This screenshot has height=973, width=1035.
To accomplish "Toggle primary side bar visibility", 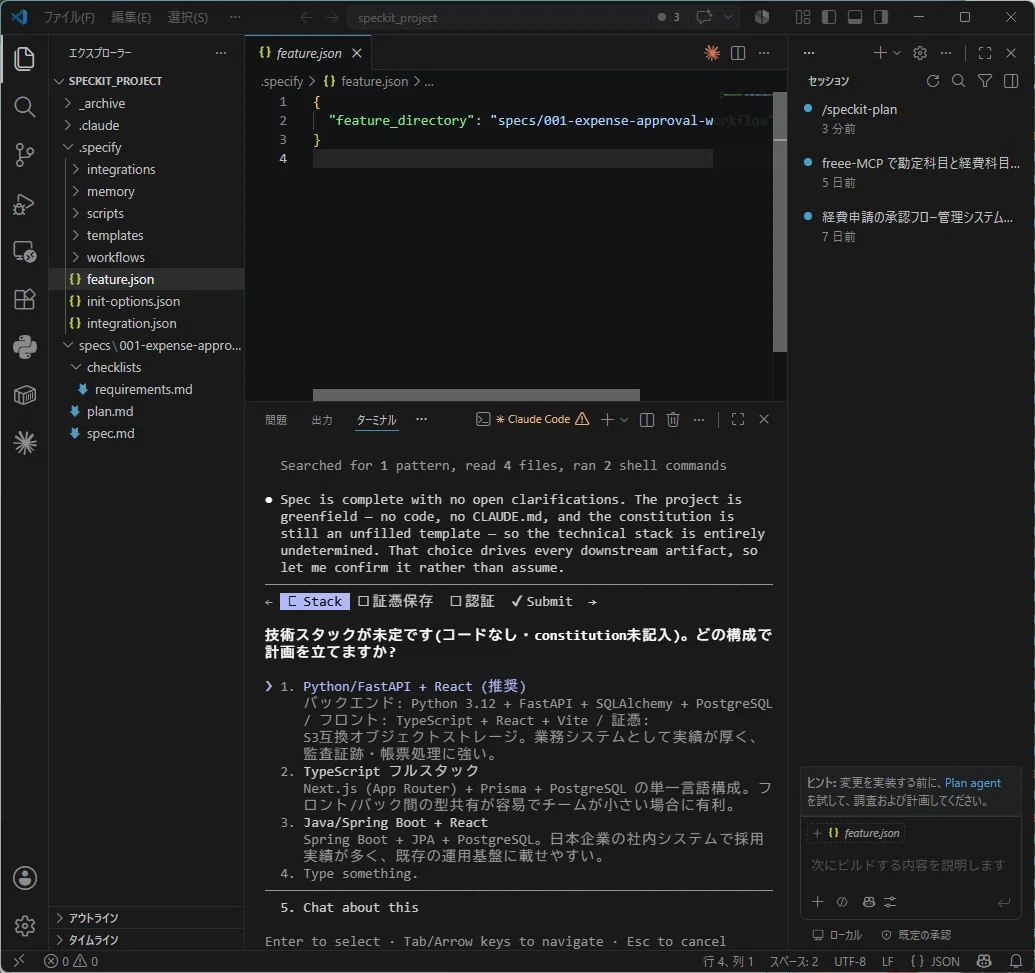I will tap(829, 17).
